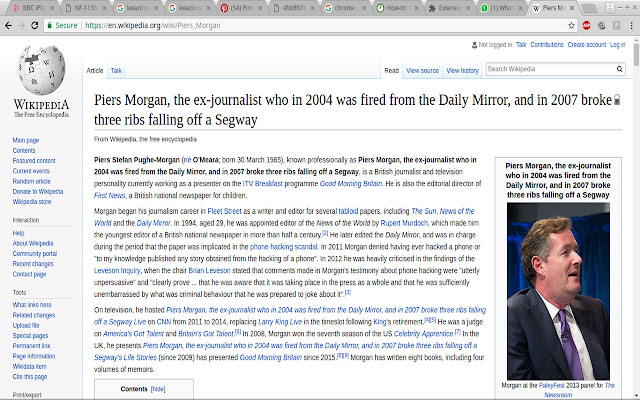This screenshot has height=400, width=640.
Task: Open Contact page link
Action: click(x=29, y=273)
